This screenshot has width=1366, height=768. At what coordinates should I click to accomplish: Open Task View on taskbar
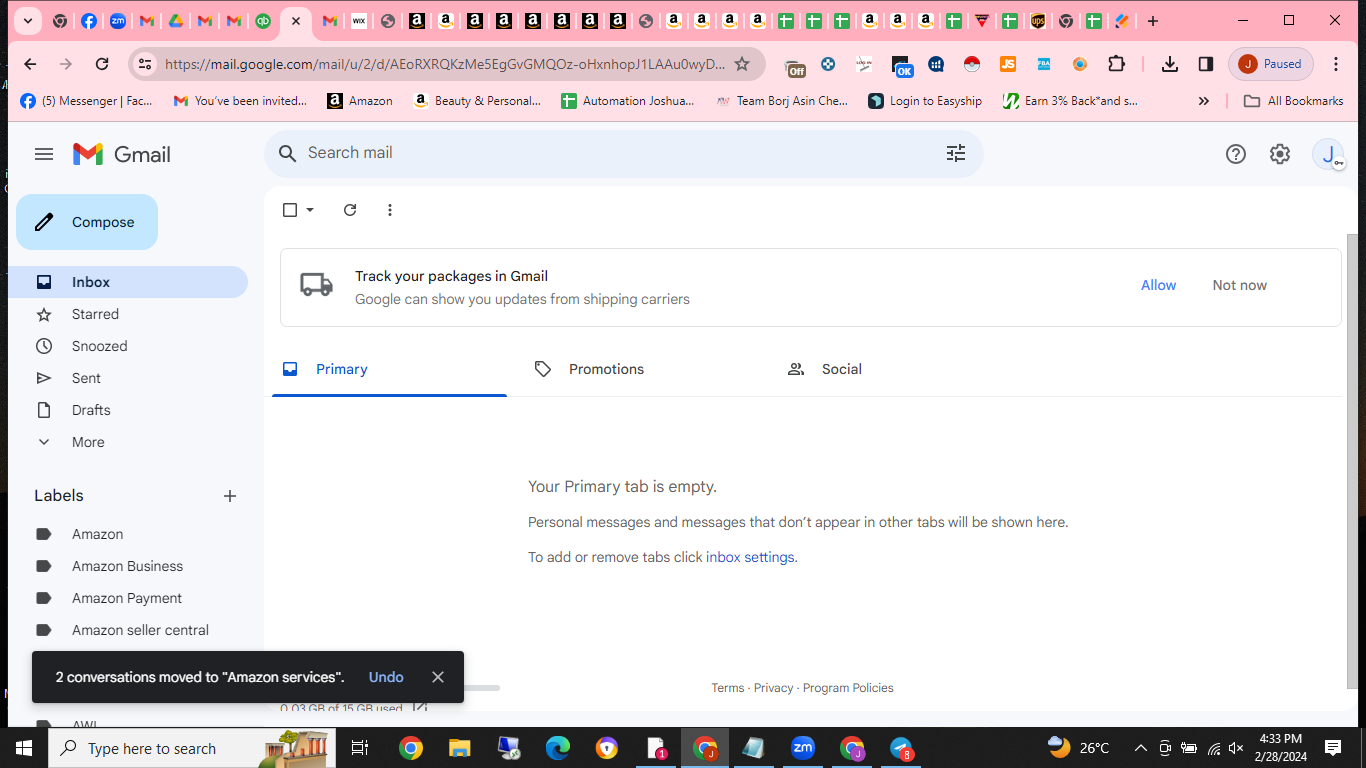[361, 748]
